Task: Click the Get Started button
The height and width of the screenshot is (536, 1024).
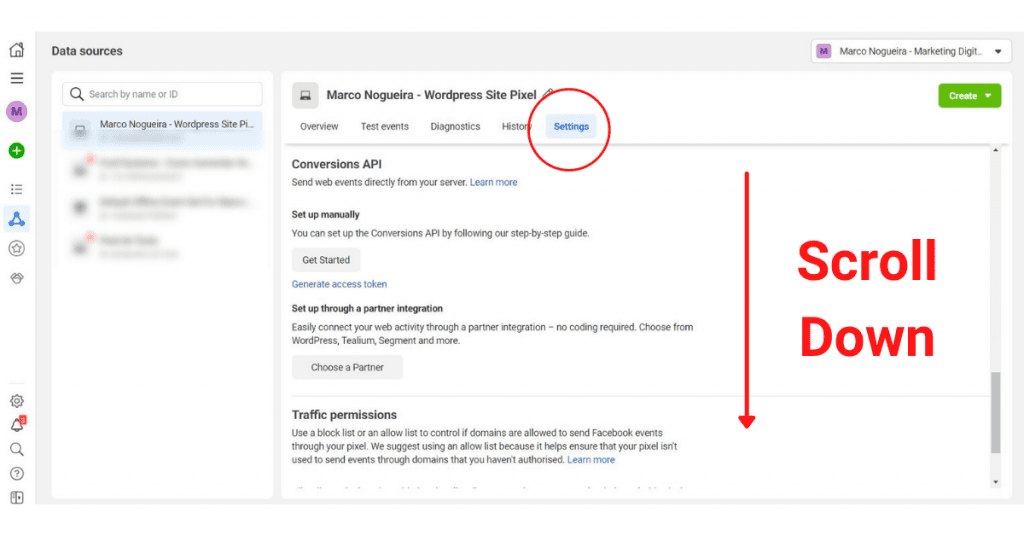Action: [x=326, y=260]
